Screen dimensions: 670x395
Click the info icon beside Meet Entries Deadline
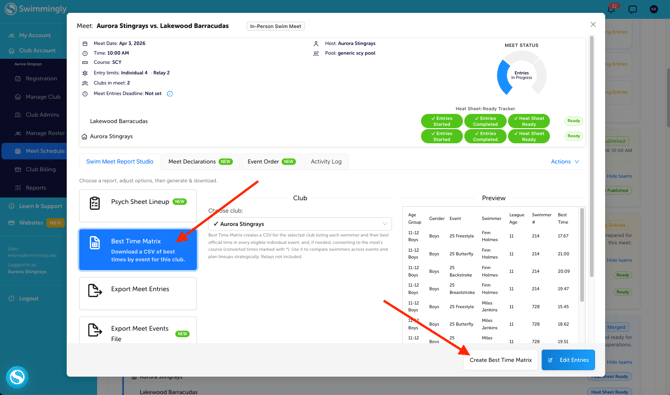(x=170, y=94)
